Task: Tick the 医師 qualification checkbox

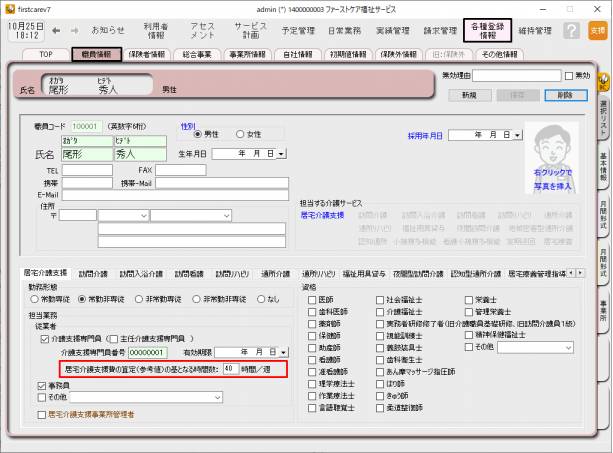Action: pyautogui.click(x=313, y=298)
